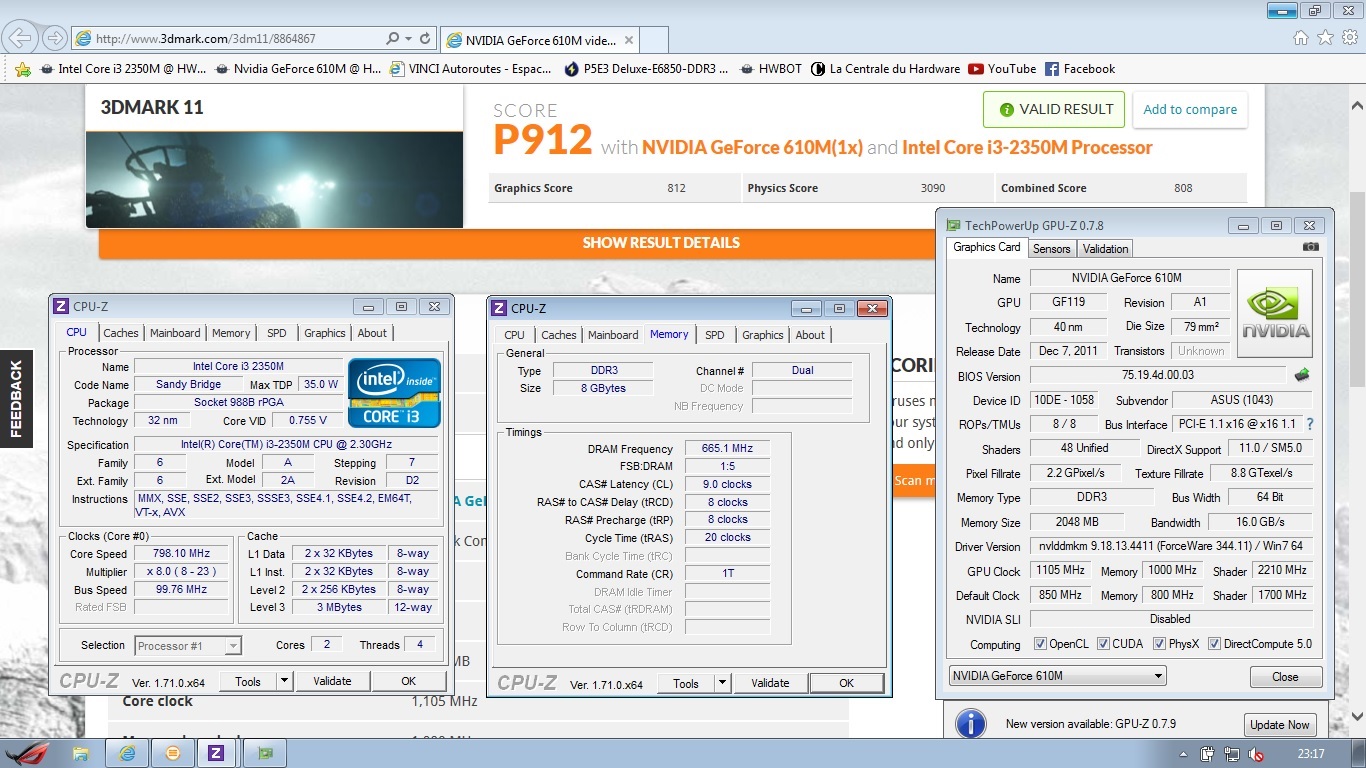Open the About tab in left CPU-Z
Screen dimensions: 1366x768
tap(372, 333)
